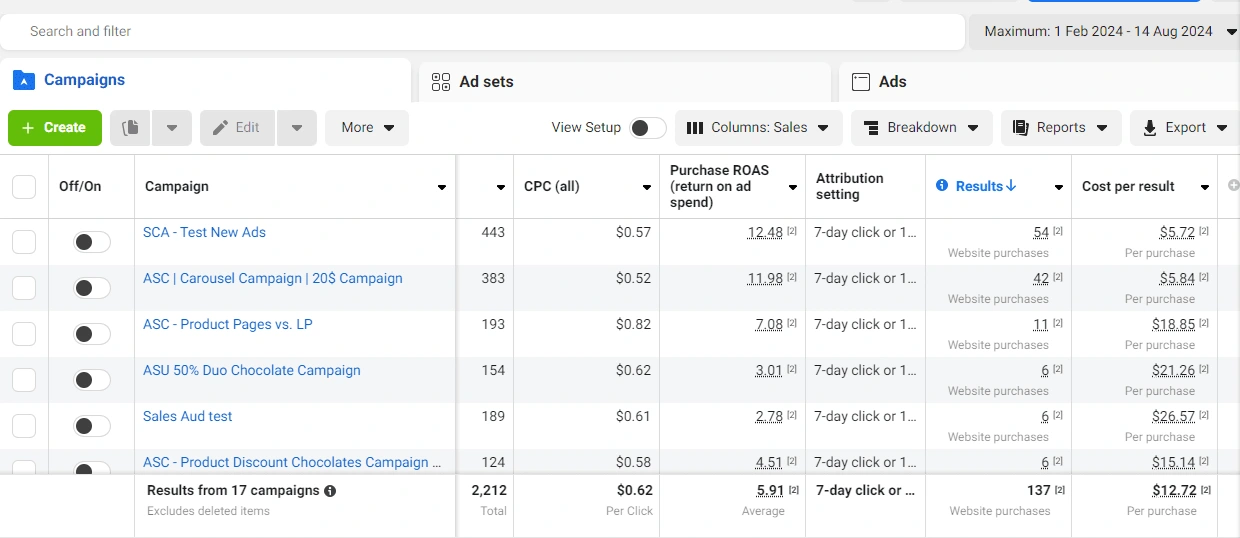Select the Sales Aud test campaign checkbox

pos(24,426)
